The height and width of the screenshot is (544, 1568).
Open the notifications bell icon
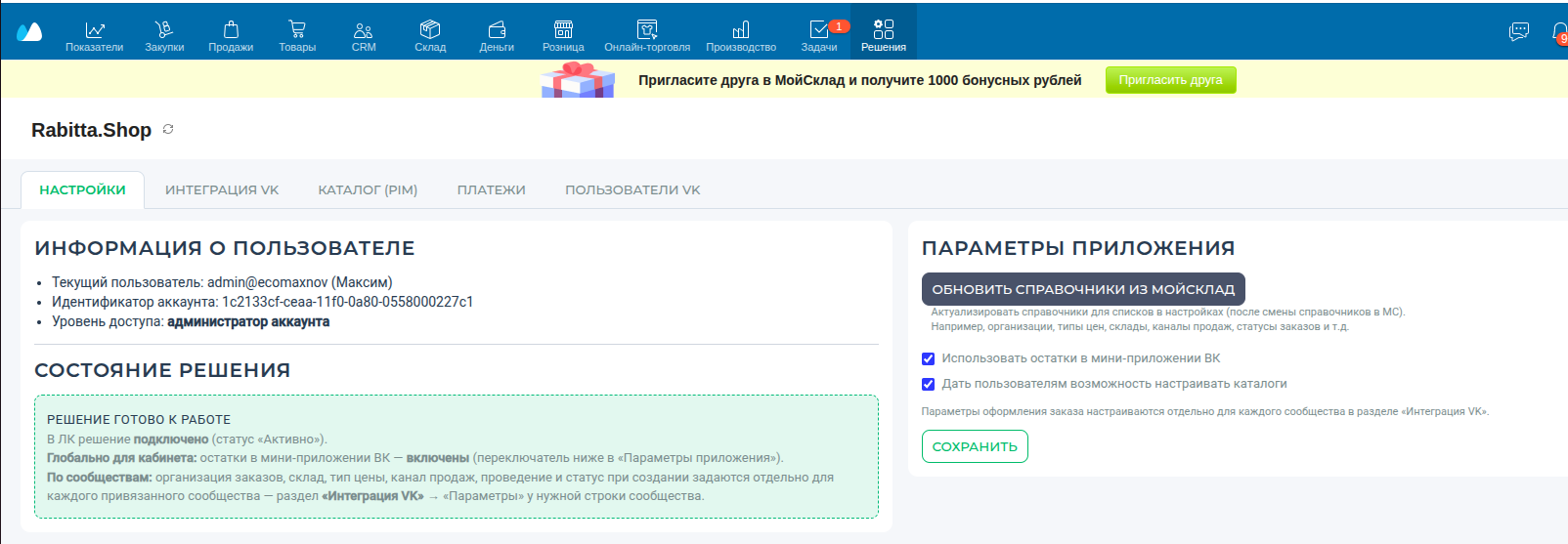1560,32
